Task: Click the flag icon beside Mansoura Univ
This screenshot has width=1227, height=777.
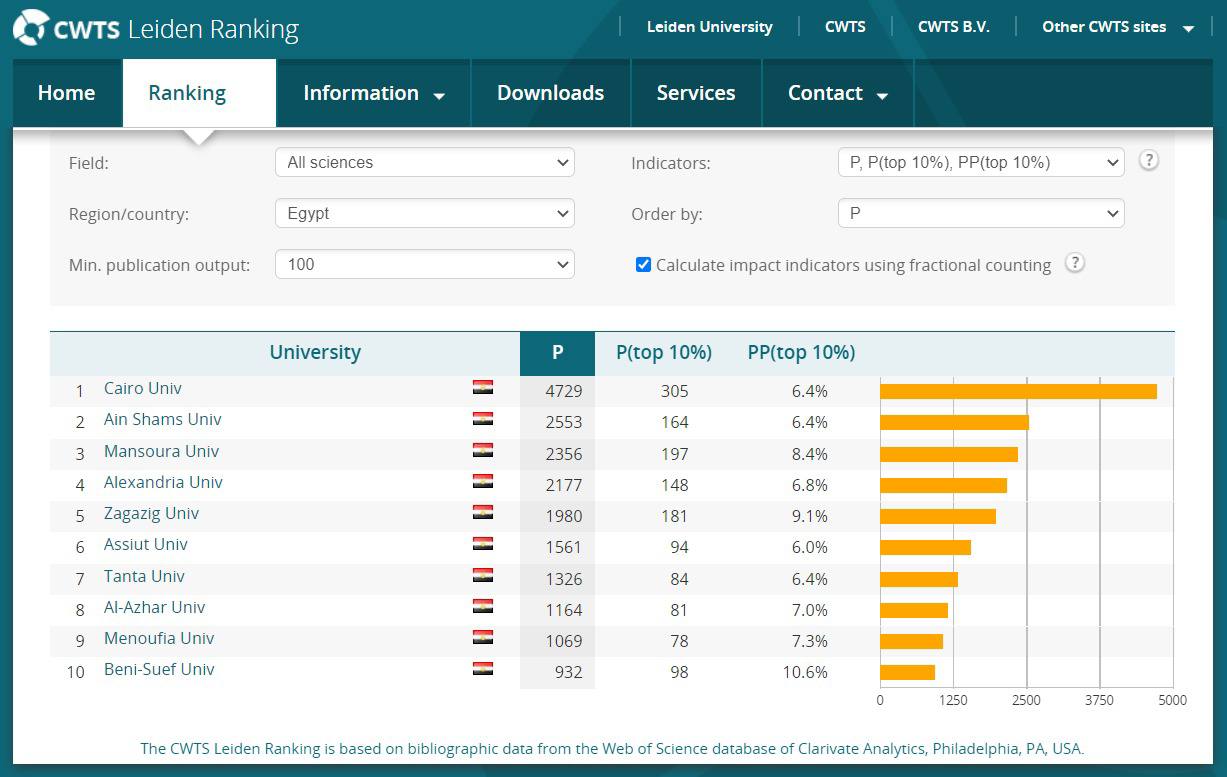Action: click(x=483, y=451)
